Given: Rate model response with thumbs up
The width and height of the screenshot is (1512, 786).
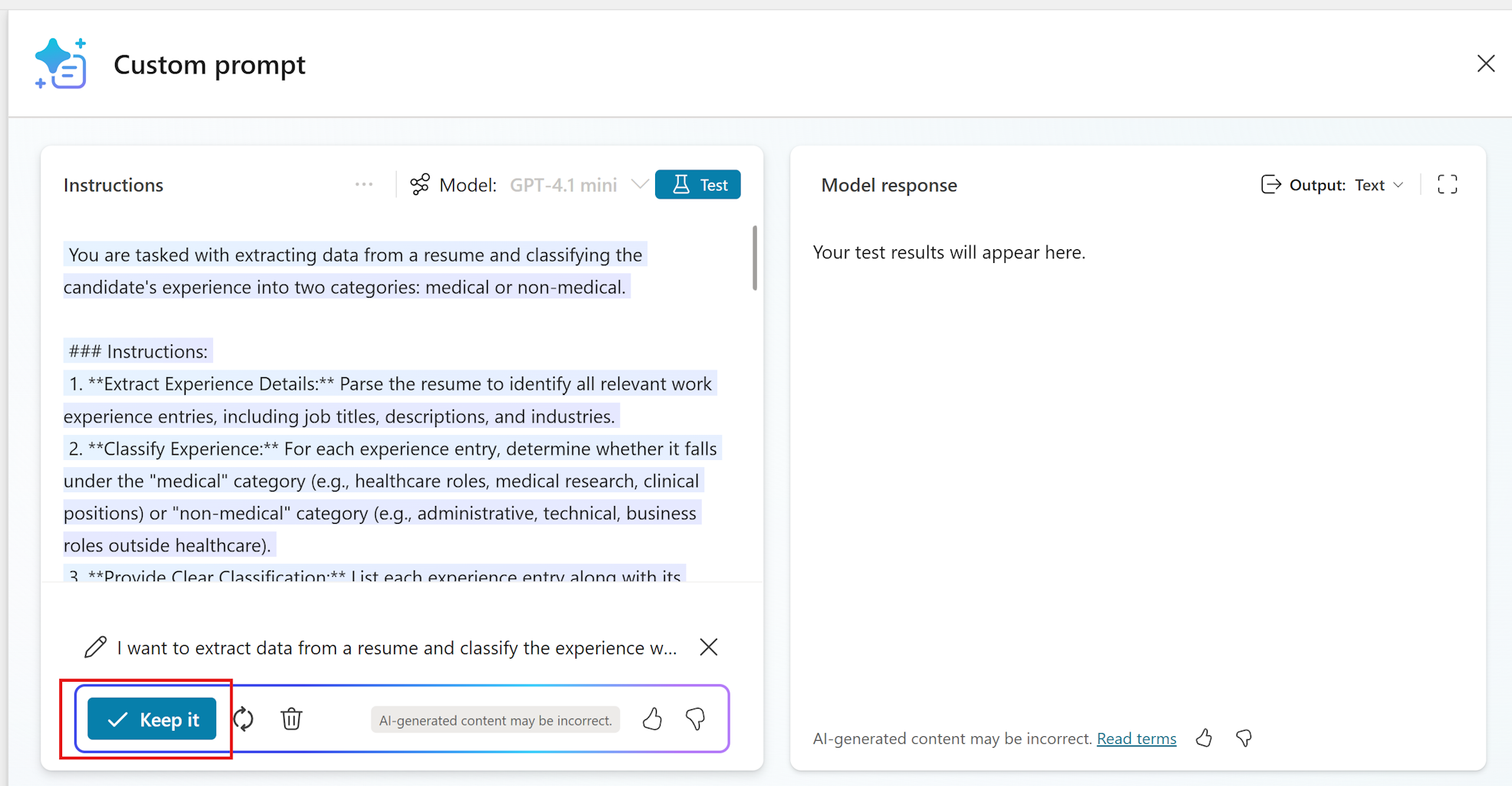Looking at the screenshot, I should pyautogui.click(x=1204, y=738).
